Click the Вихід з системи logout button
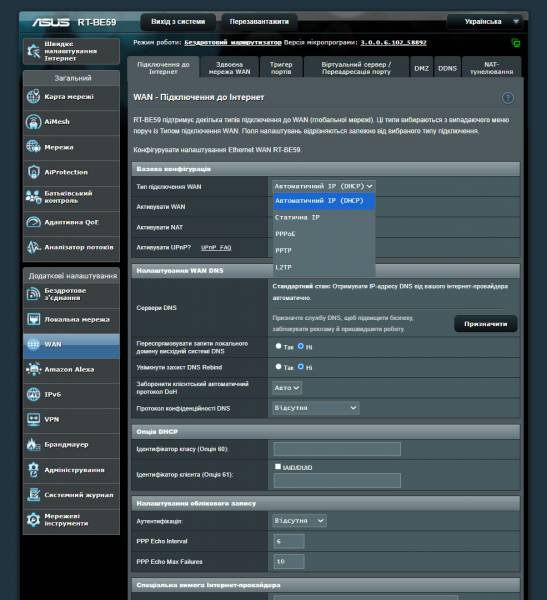 178,22
